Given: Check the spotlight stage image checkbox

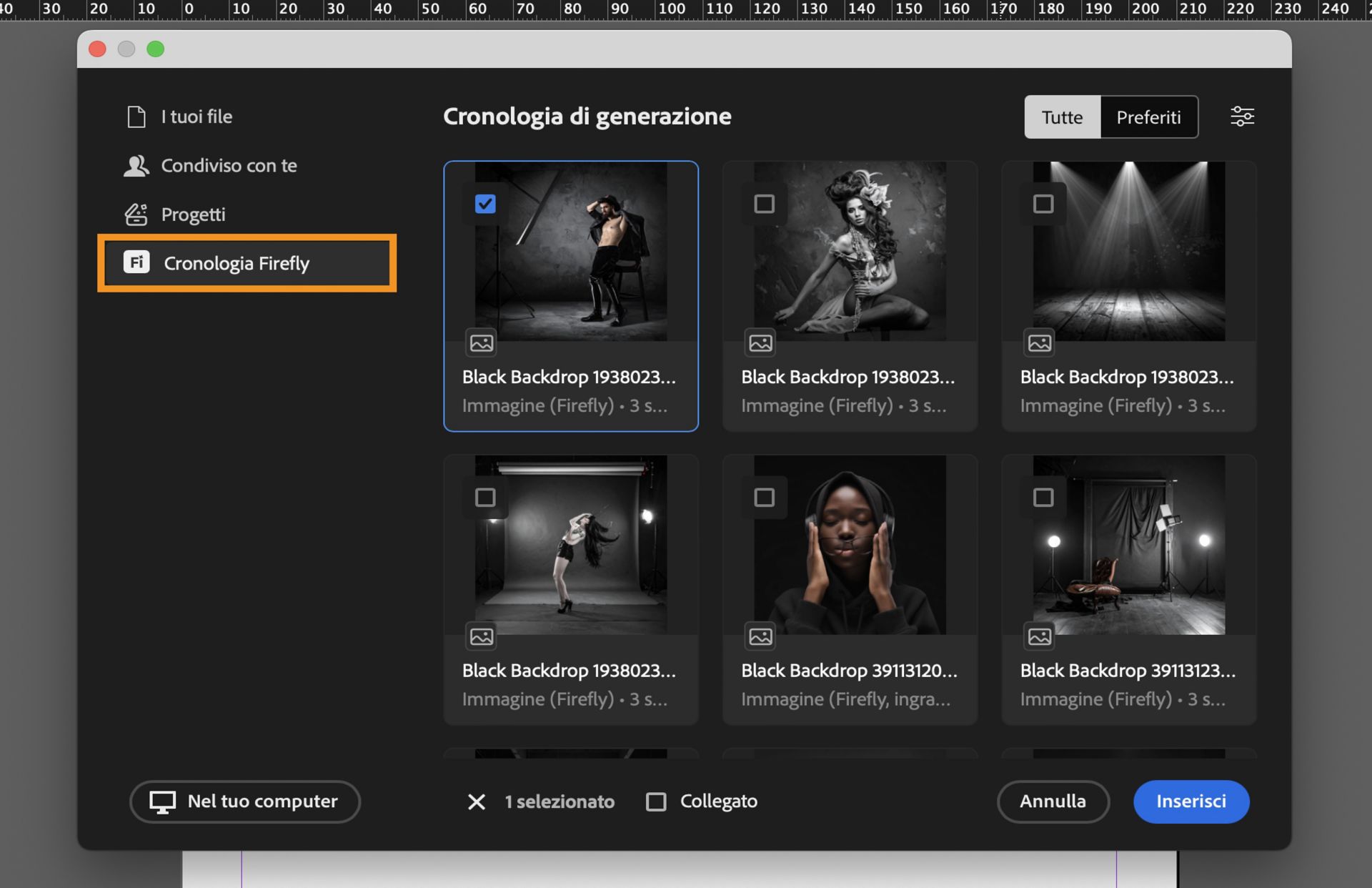Looking at the screenshot, I should [x=1043, y=204].
